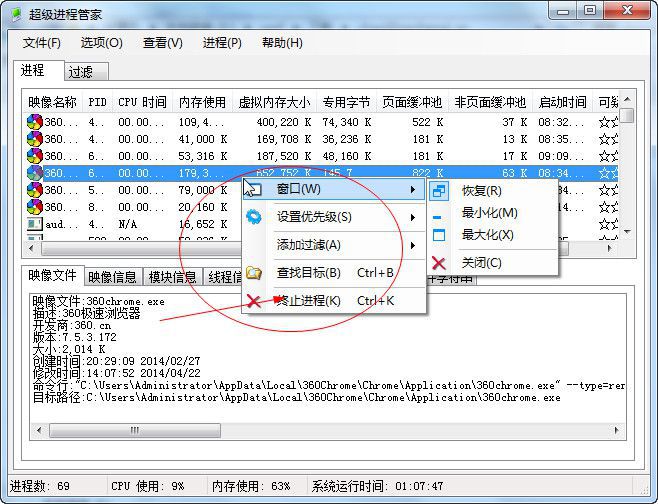This screenshot has width=658, height=504.
Task: Expand the 窗口(W) submenu arrow
Action: (413, 190)
